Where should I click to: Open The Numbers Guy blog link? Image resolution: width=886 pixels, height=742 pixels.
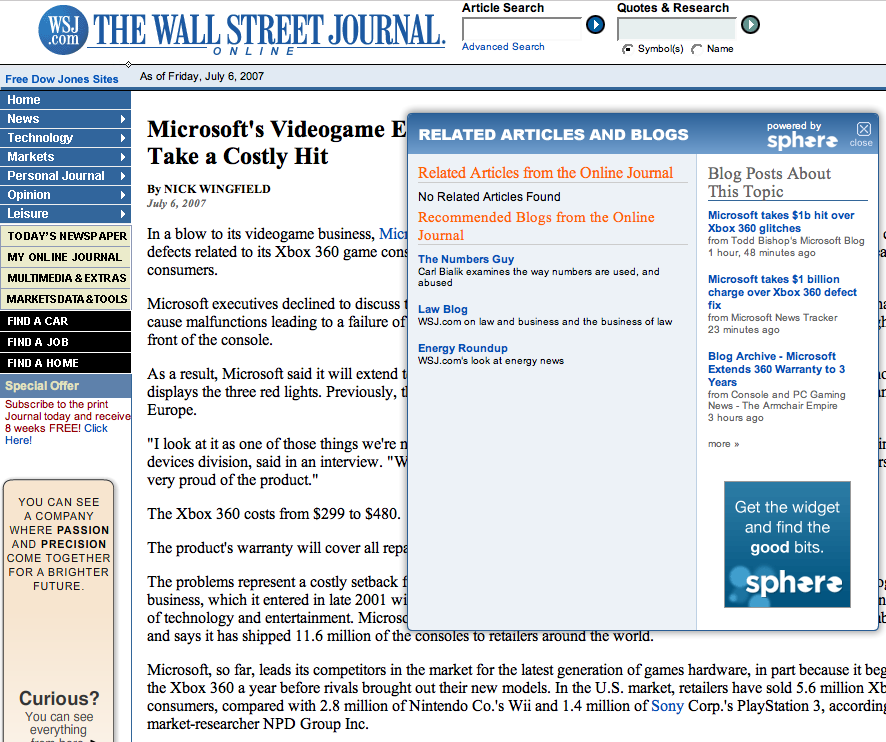coord(466,259)
